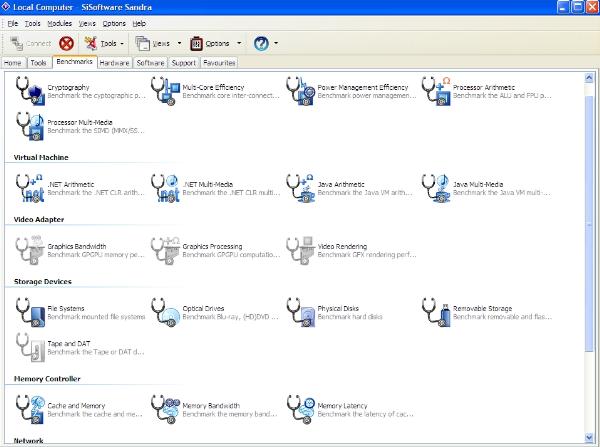This screenshot has width=600, height=447.
Task: Select the Benchmarks tab
Action: click(x=75, y=62)
